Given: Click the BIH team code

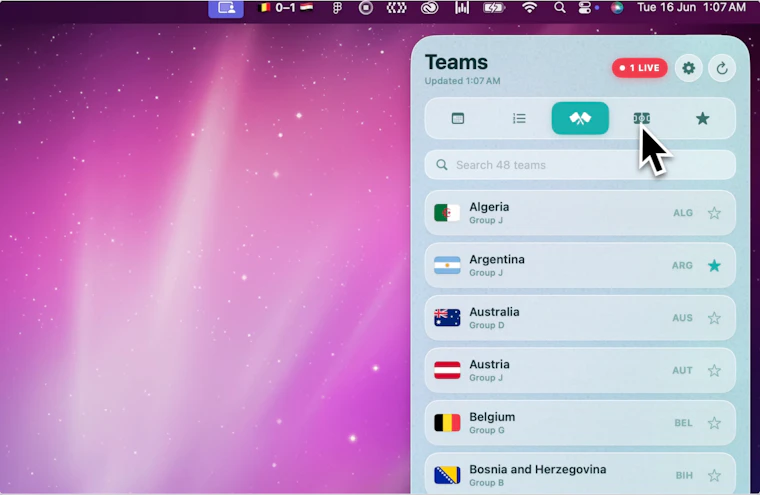Looking at the screenshot, I should pyautogui.click(x=684, y=476).
